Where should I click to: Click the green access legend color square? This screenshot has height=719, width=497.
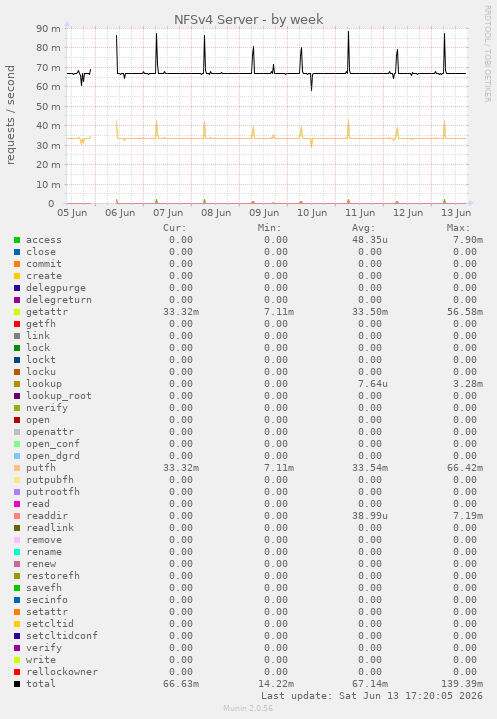coord(17,240)
